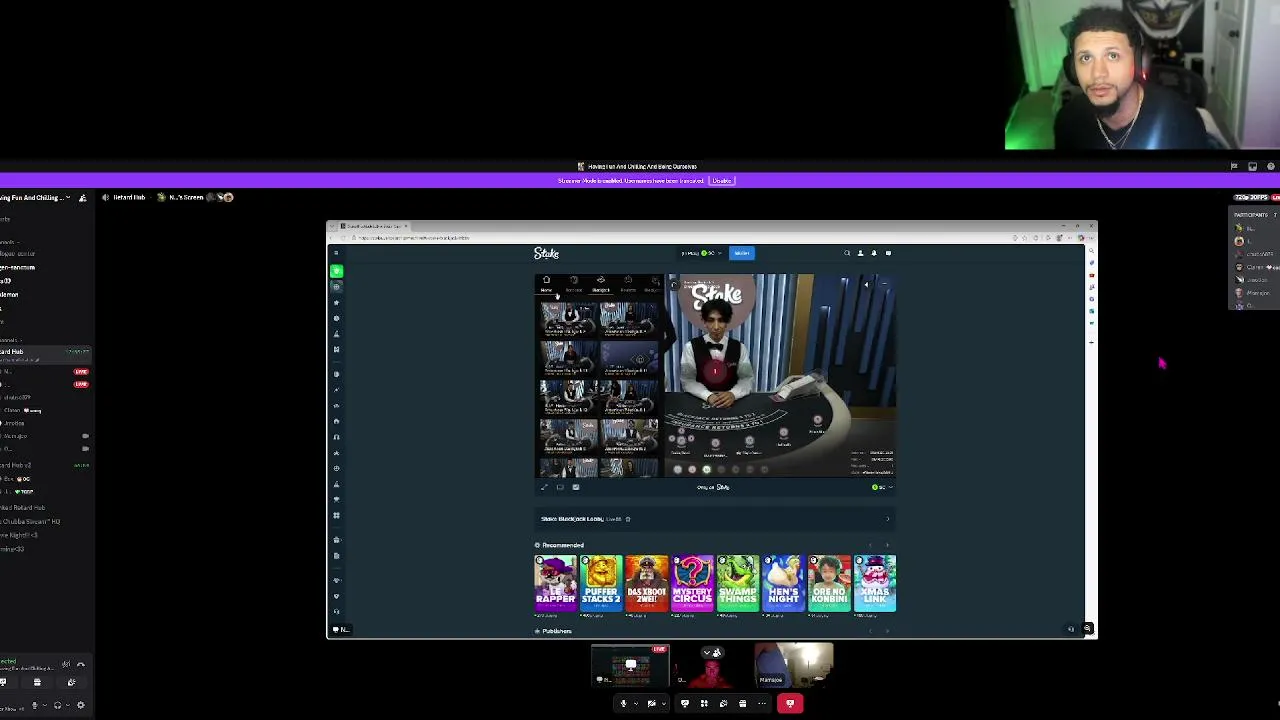Open the Le Rapper game thumbnail
Image resolution: width=1280 pixels, height=720 pixels.
[x=555, y=583]
